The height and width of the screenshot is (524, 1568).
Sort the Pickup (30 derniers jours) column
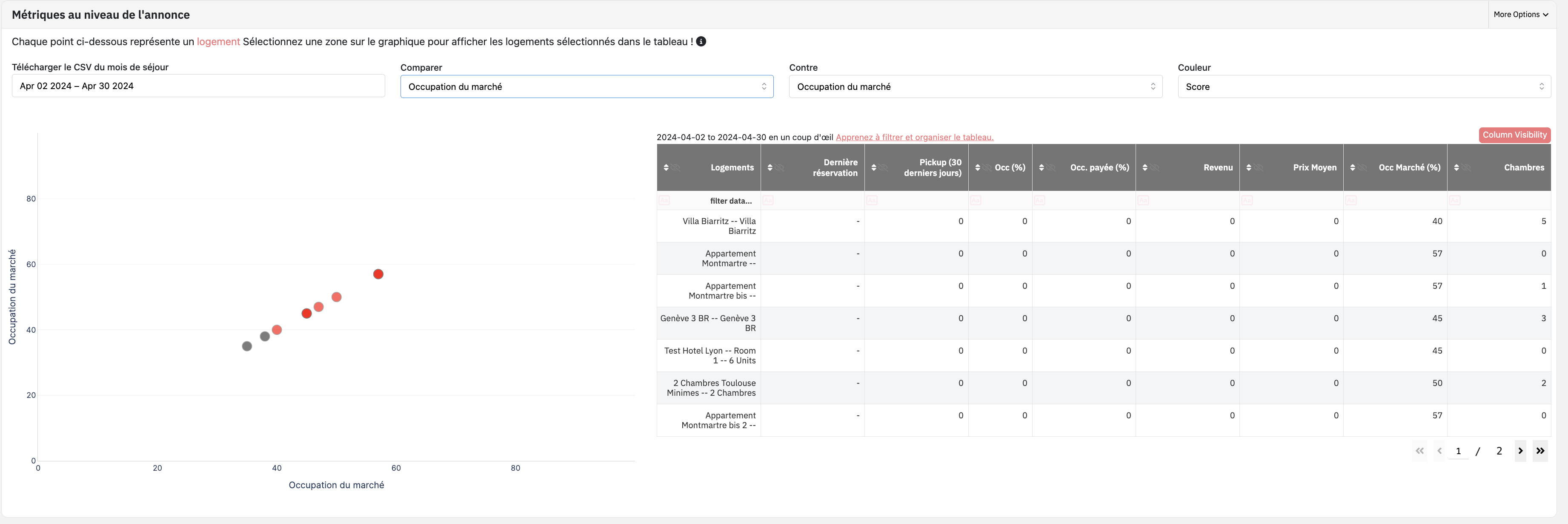[874, 167]
